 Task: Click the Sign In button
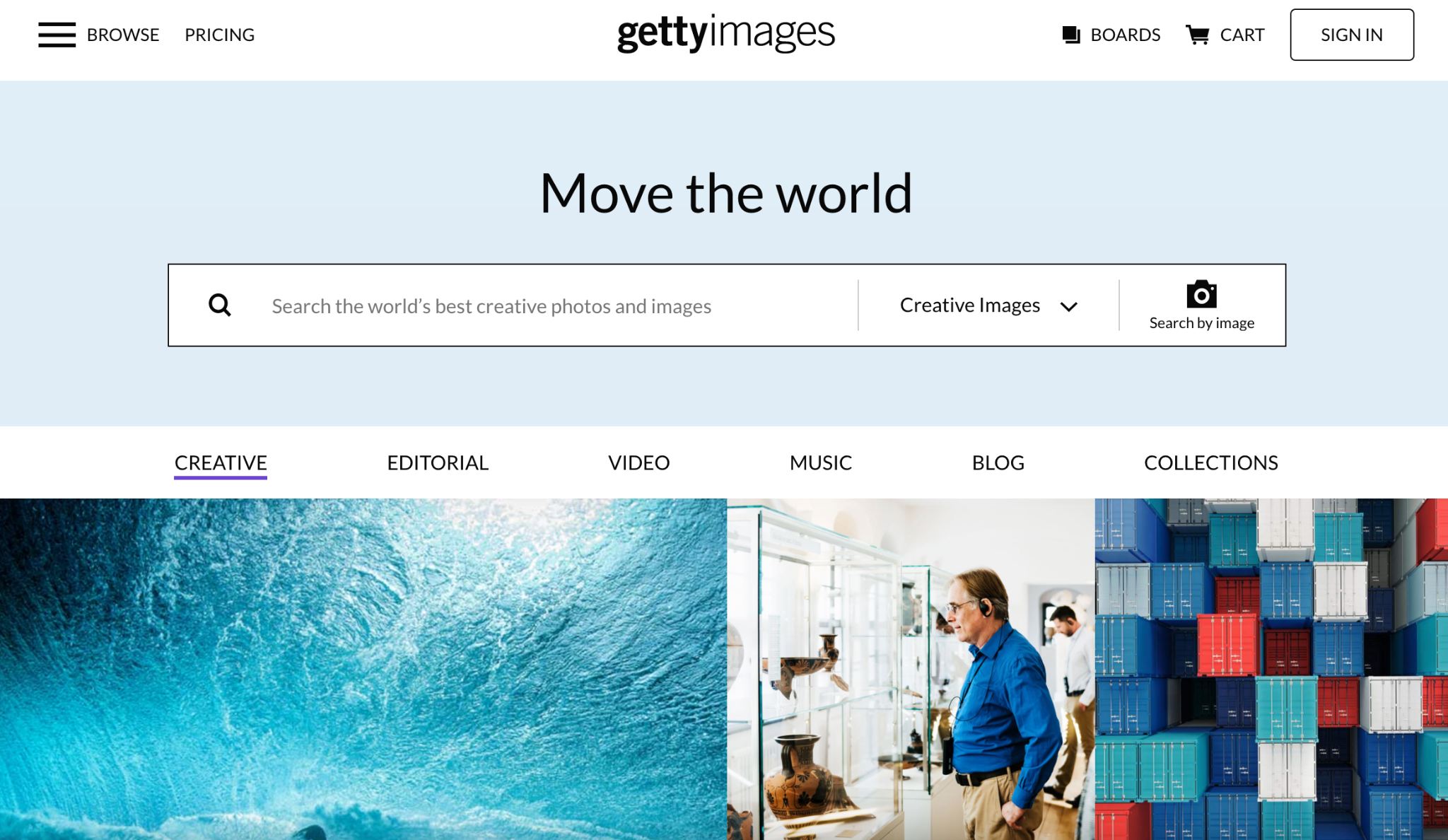[1351, 35]
